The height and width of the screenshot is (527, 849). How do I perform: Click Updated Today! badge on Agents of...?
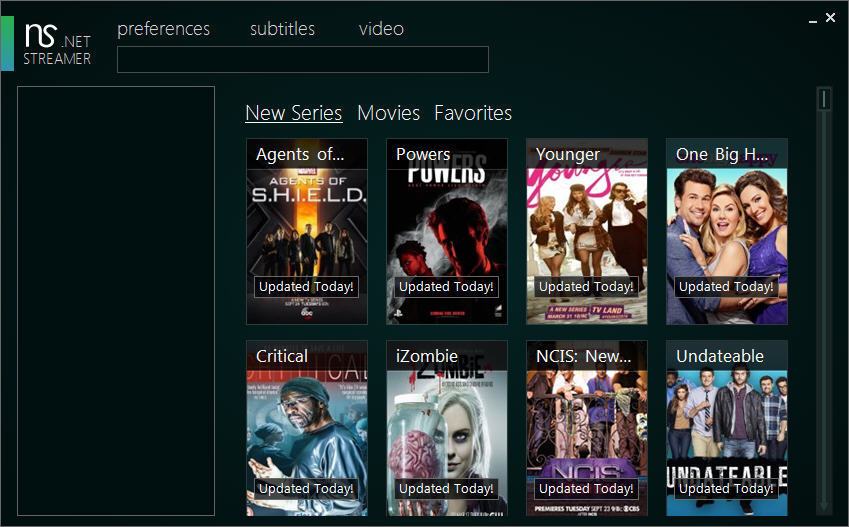click(306, 287)
